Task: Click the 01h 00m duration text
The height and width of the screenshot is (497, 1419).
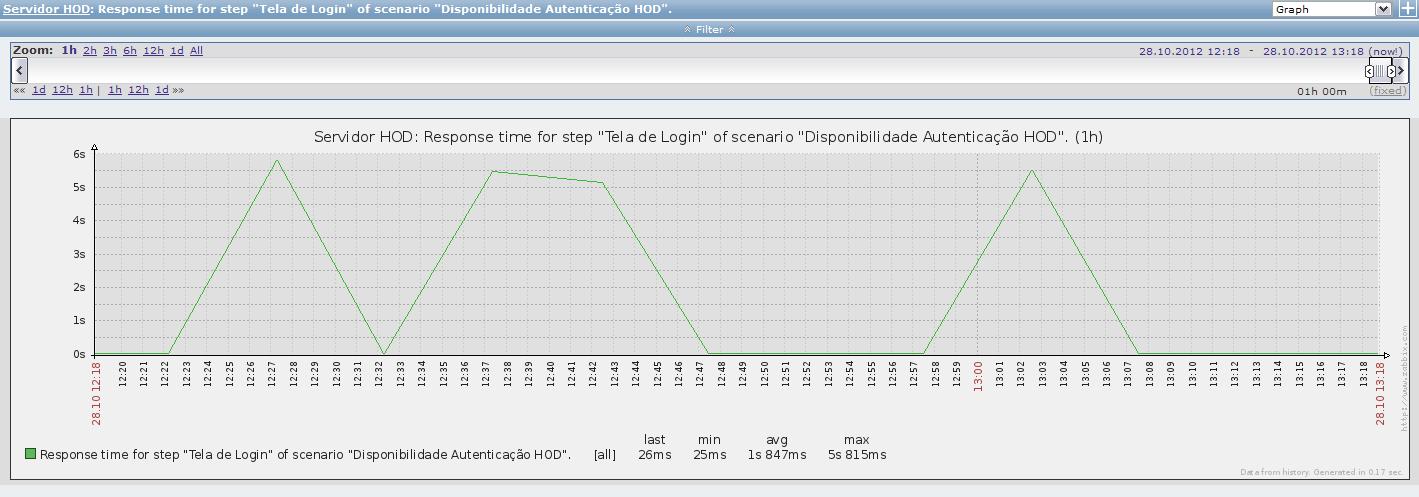Action: 1322,91
